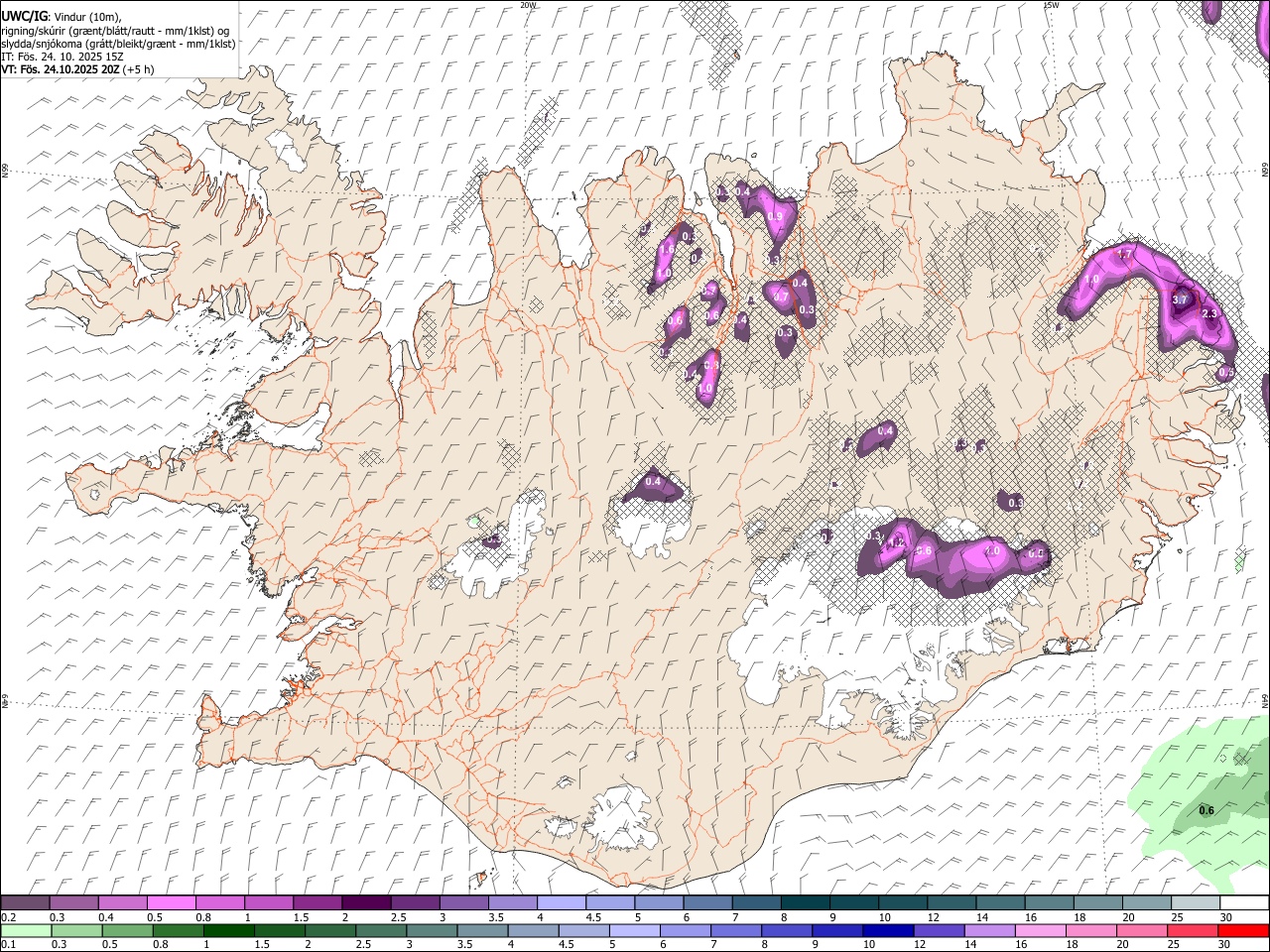Click the 'IT: Fös. 24. 10. 2025 15Z' line
The image size is (1270, 952).
pyautogui.click(x=63, y=57)
